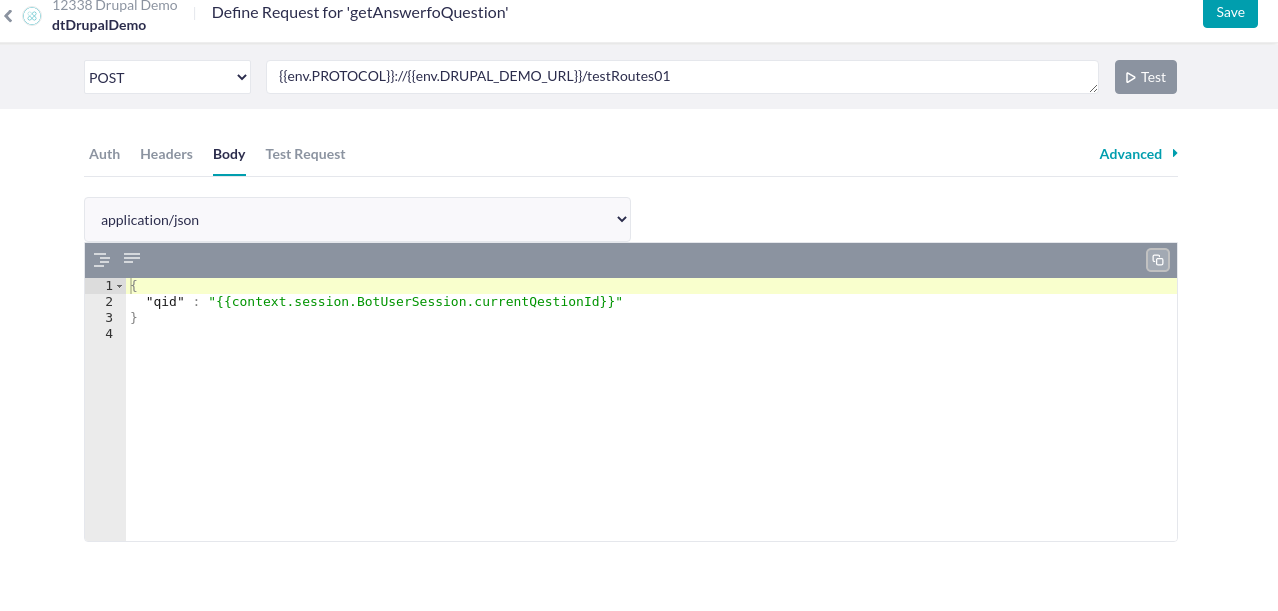1278x611 pixels.
Task: Click the closing brace on line 3
Action: click(x=134, y=317)
